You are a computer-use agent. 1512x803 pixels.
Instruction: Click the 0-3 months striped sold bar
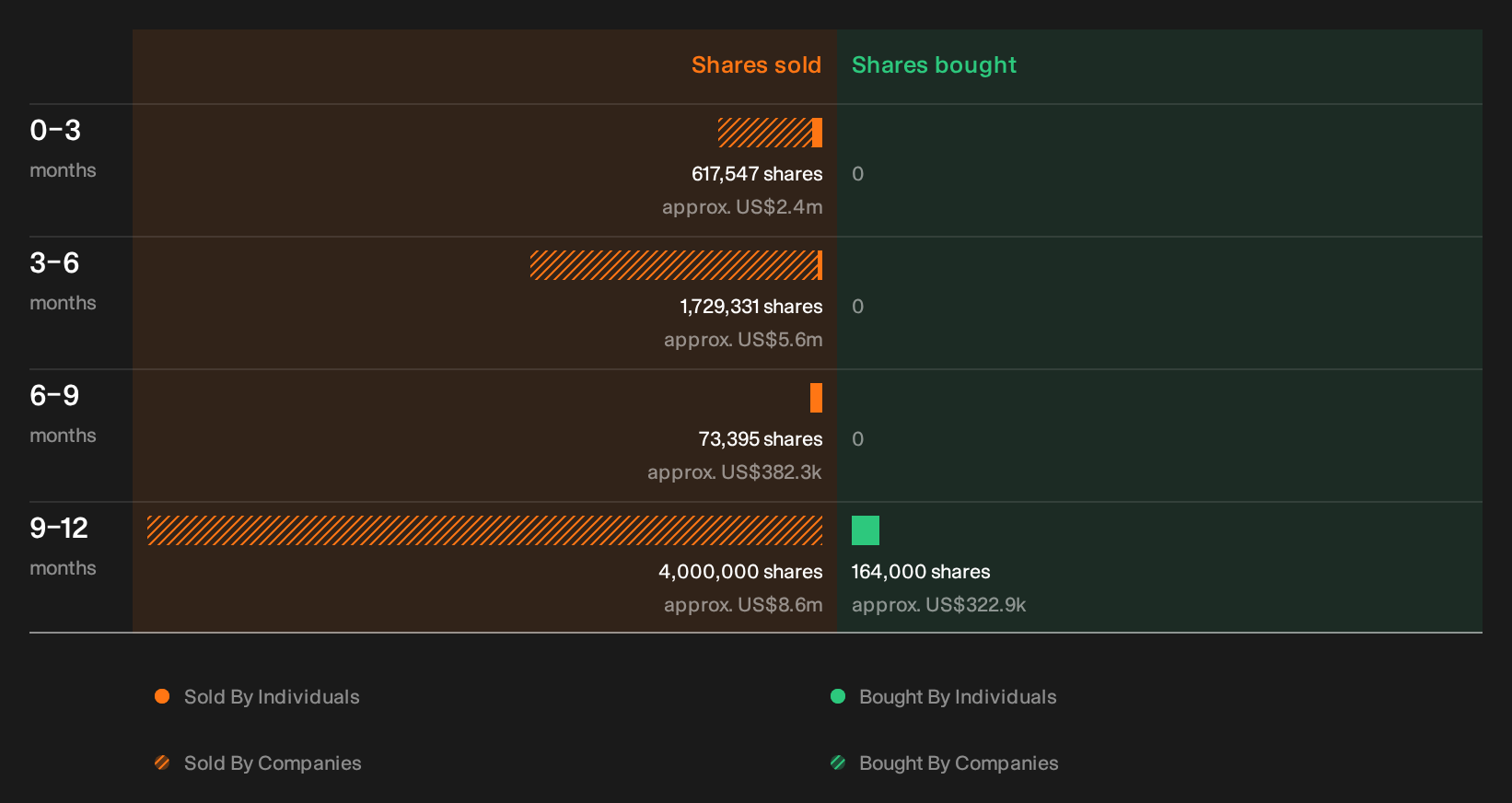(x=765, y=133)
